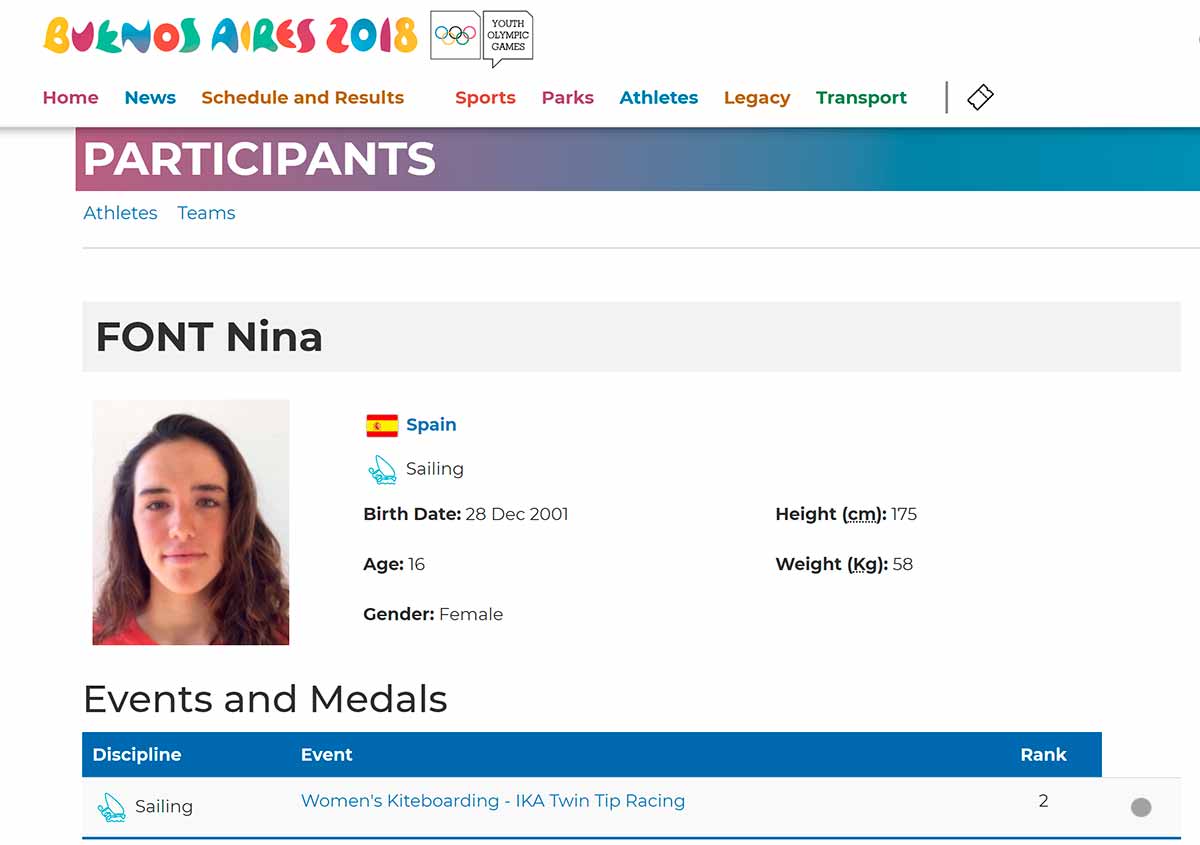Open the Sports menu item
Image resolution: width=1200 pixels, height=845 pixels.
485,97
